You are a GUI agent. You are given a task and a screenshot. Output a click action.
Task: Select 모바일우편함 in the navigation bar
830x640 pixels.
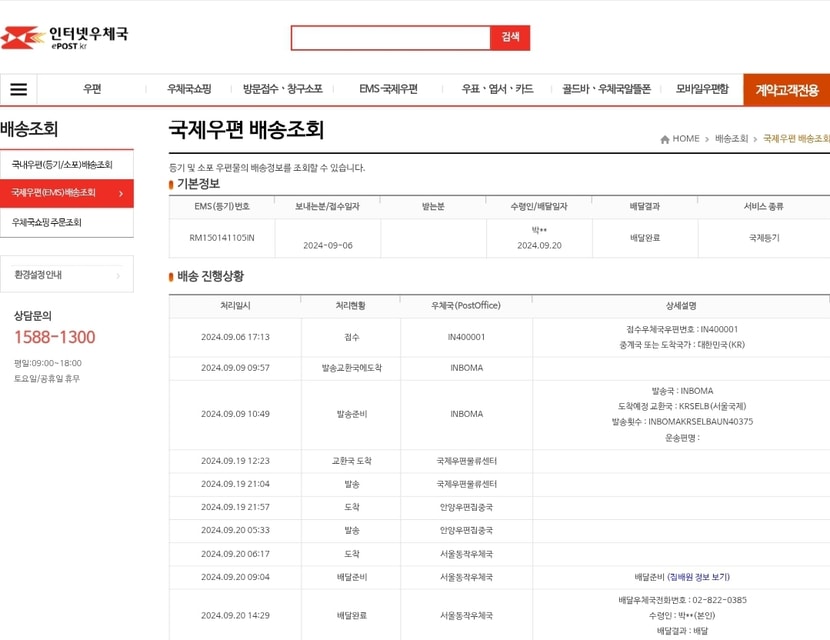[702, 89]
